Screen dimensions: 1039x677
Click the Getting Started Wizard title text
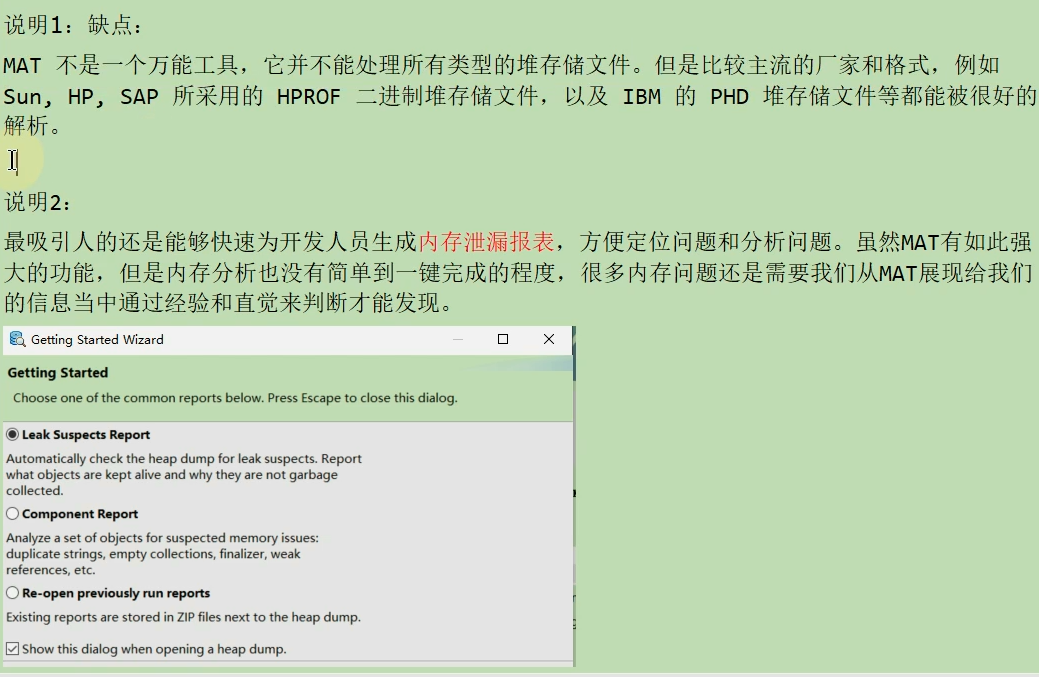[x=97, y=340]
